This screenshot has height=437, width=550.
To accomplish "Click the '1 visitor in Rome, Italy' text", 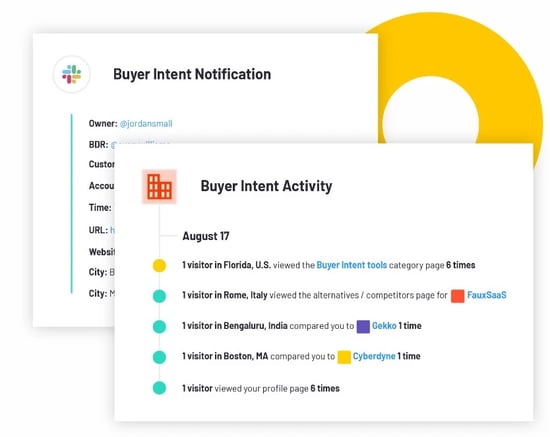I will pyautogui.click(x=225, y=295).
